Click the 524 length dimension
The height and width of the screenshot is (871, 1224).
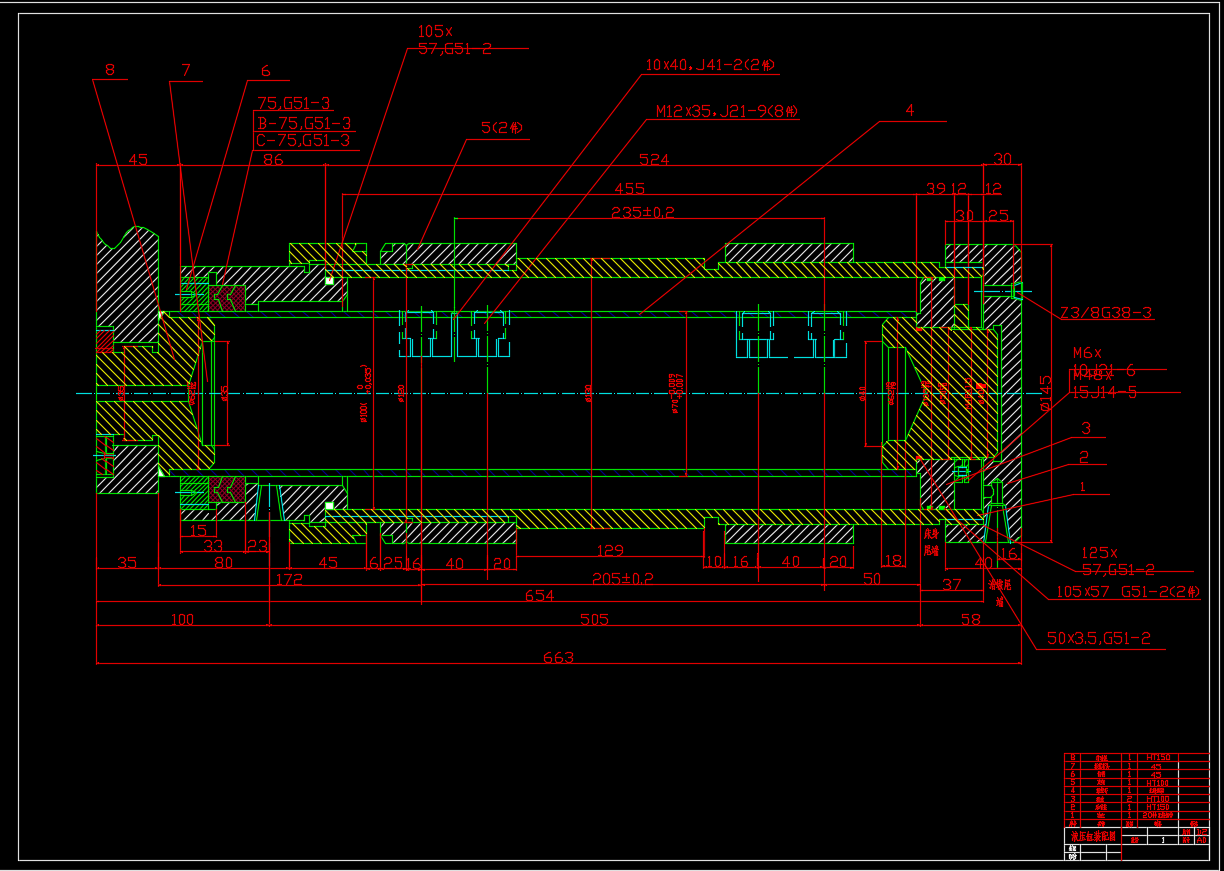654,160
